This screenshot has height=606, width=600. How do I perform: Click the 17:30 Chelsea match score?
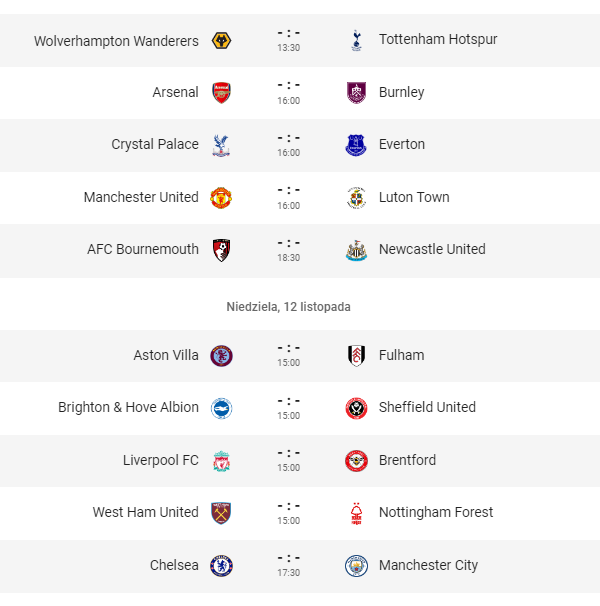[x=288, y=565]
